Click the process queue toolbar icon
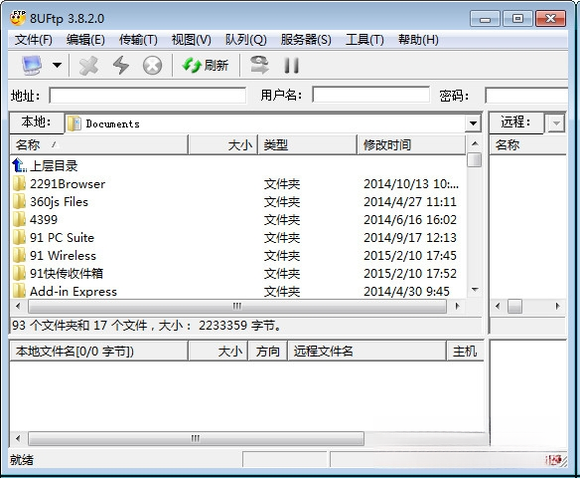 click(259, 65)
